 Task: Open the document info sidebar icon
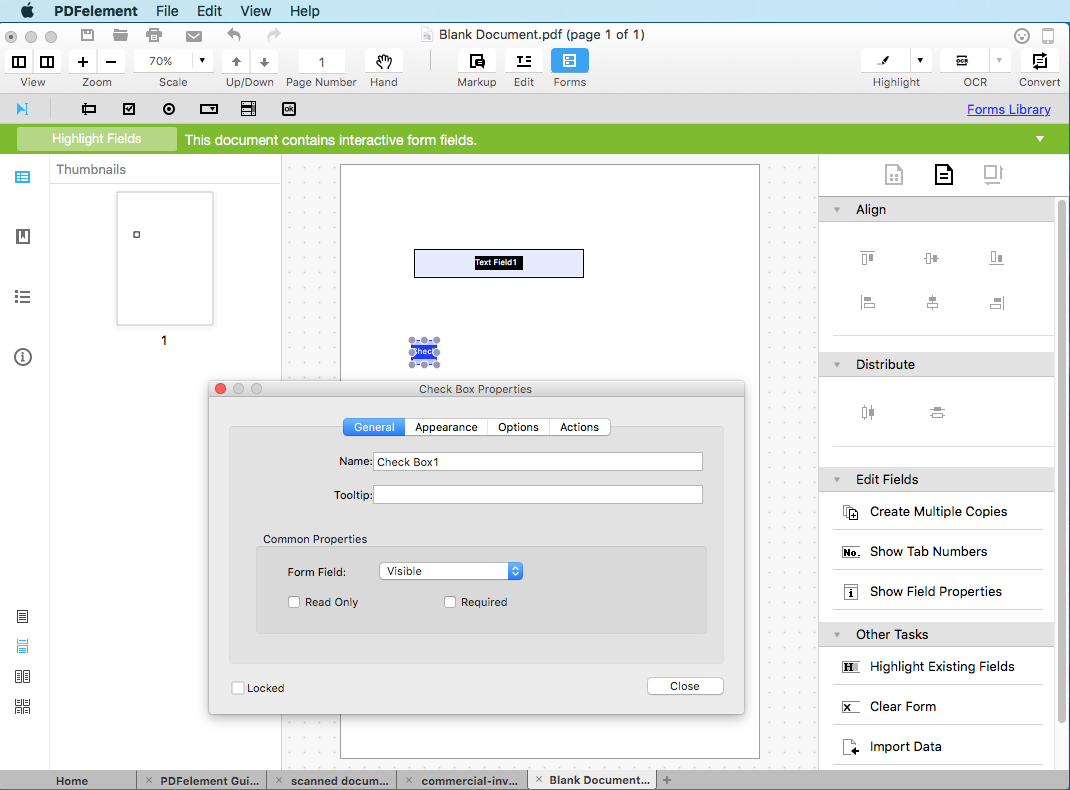pyautogui.click(x=23, y=357)
